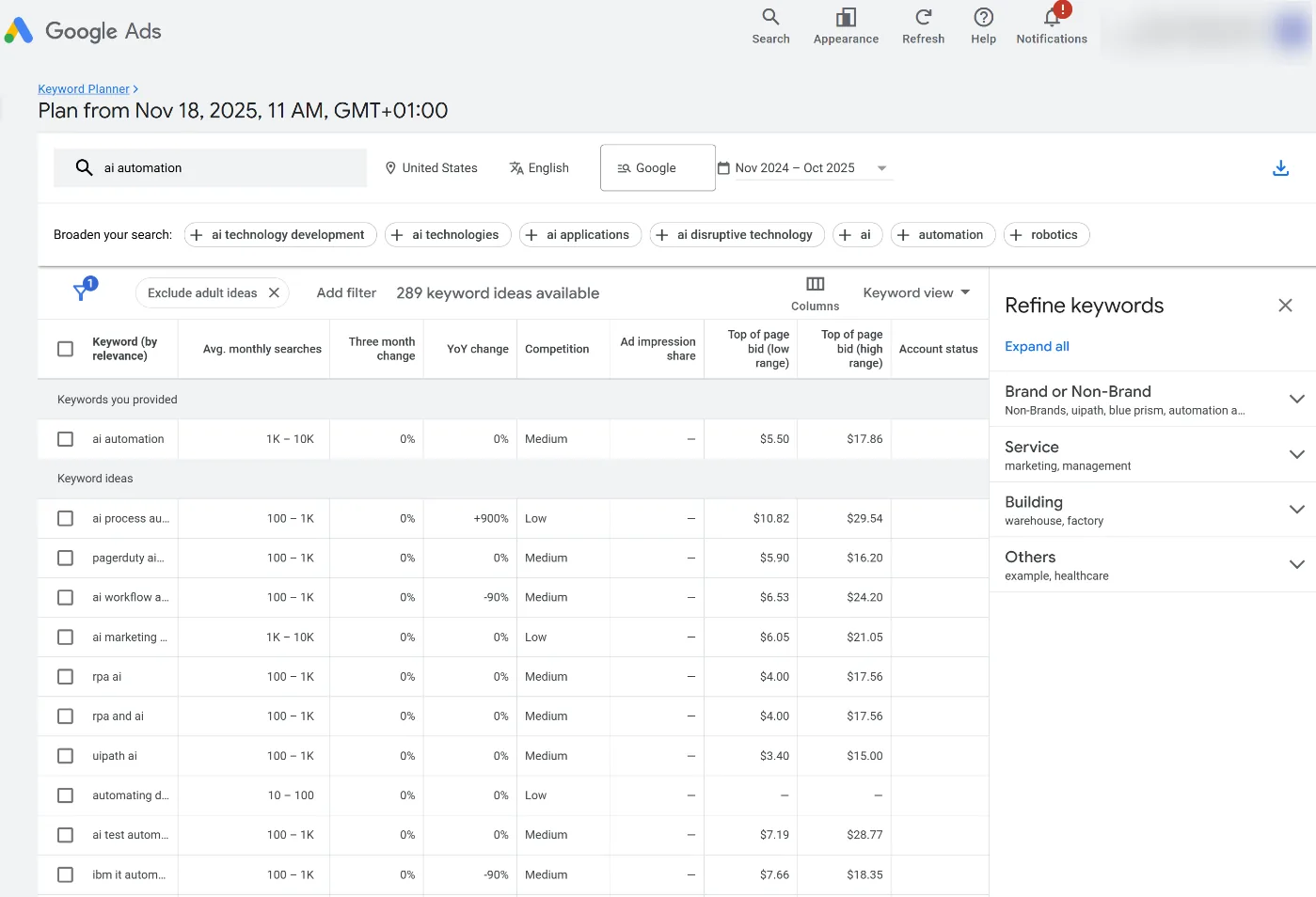Click the Google Ads logo
1316x897 pixels.
(x=82, y=30)
